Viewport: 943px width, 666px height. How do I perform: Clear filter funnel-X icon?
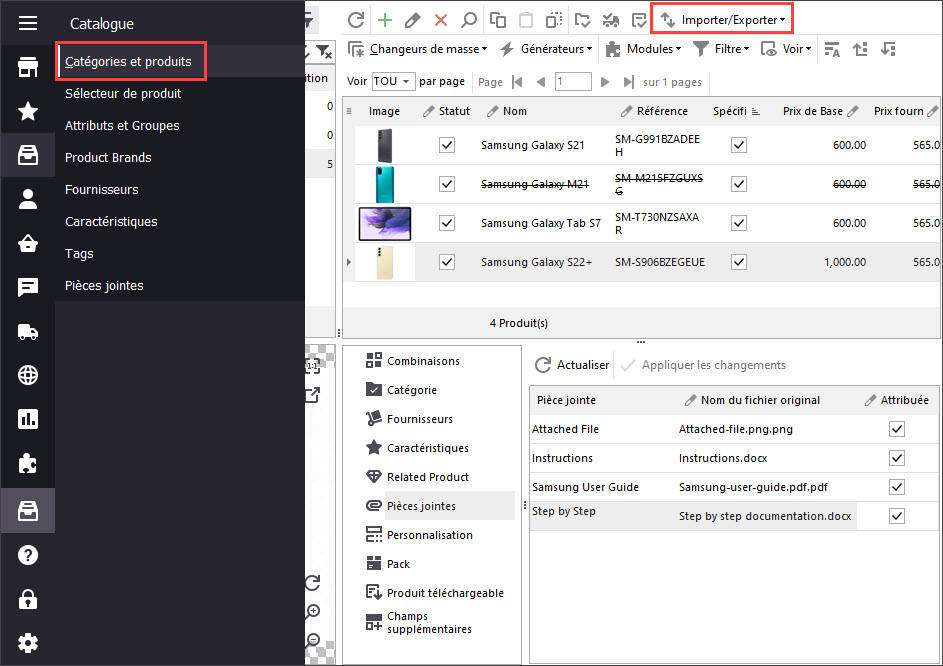click(x=324, y=52)
